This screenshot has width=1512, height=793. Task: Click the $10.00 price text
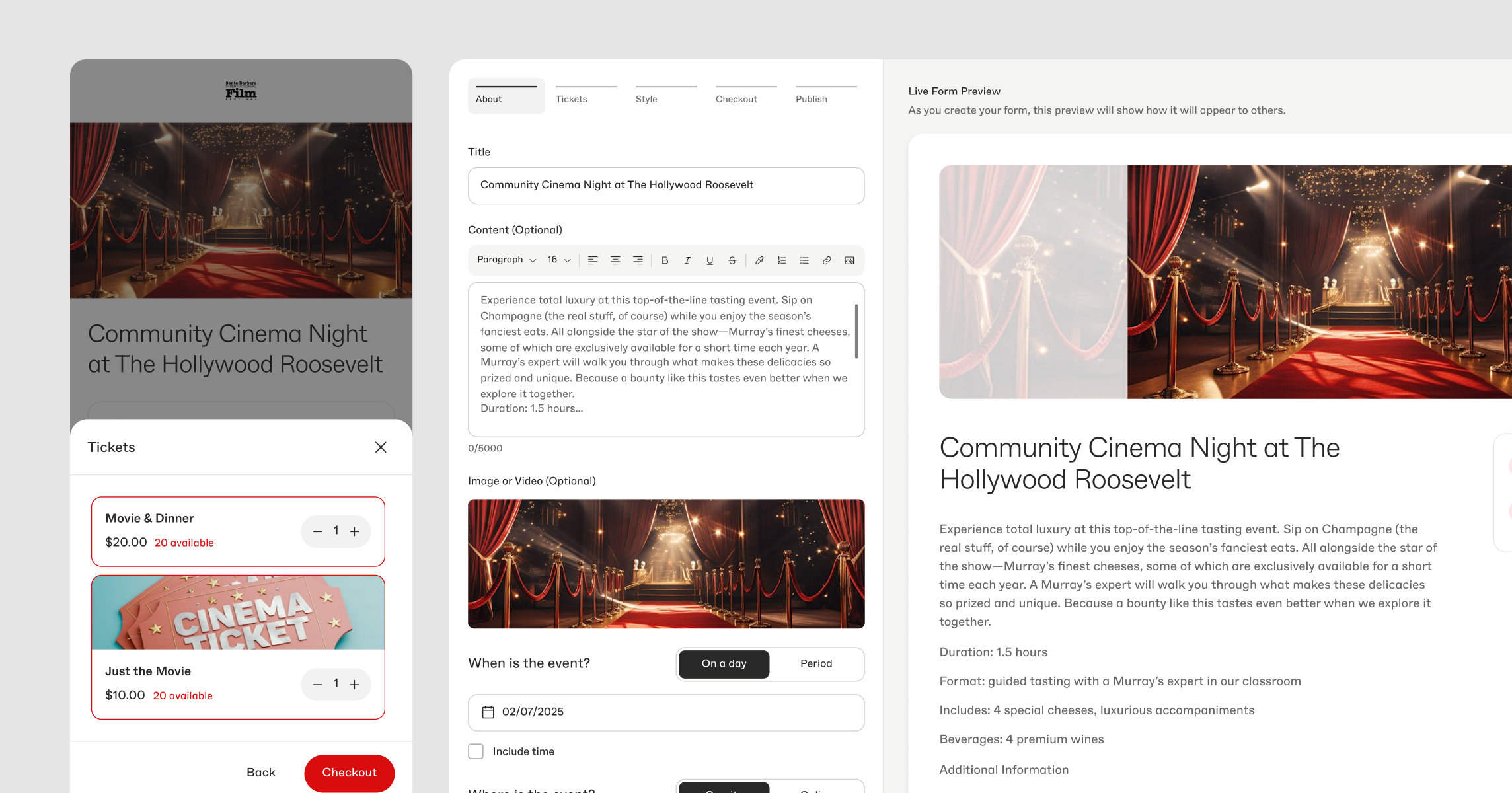[125, 695]
